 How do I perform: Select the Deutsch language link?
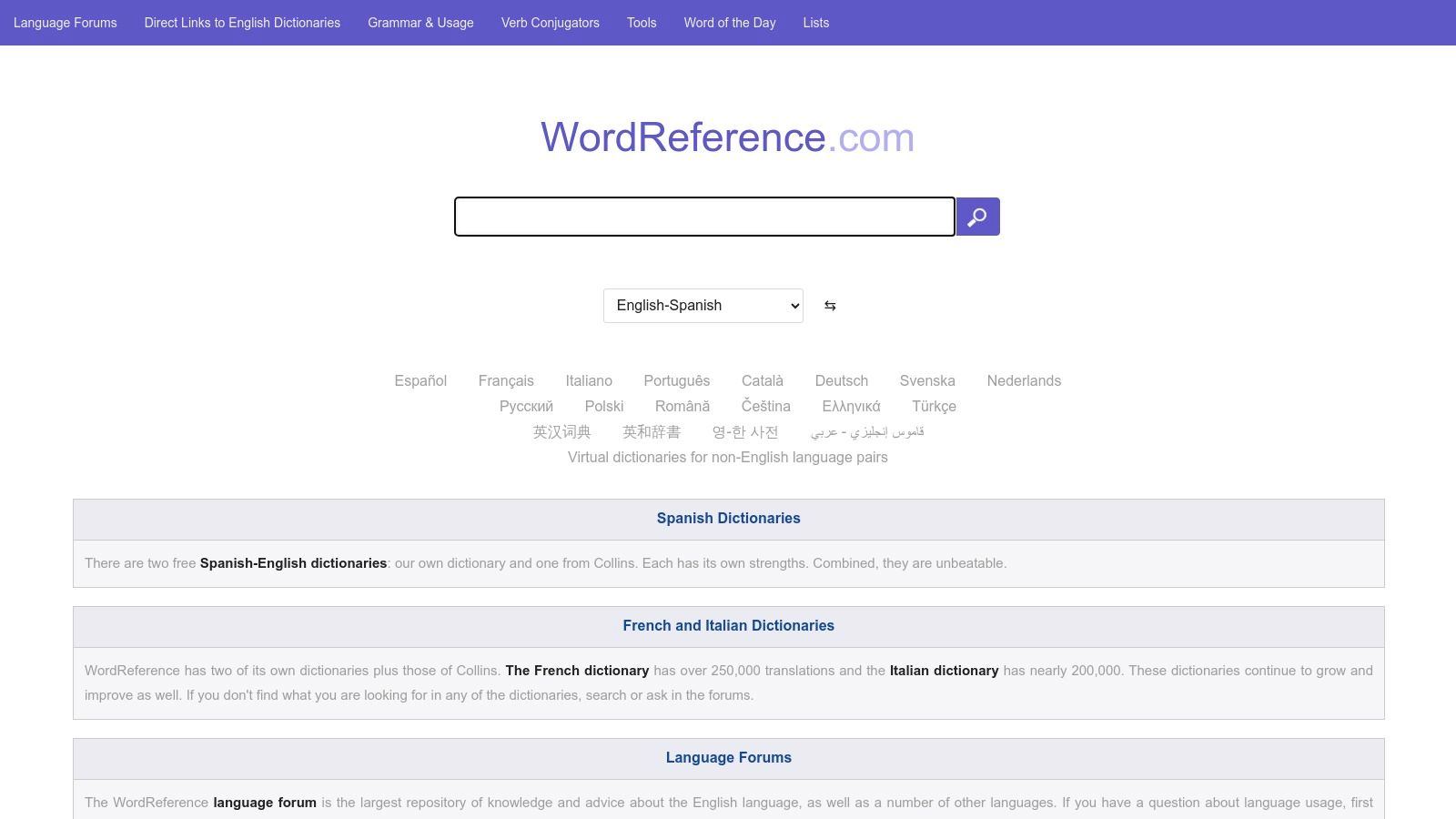pyautogui.click(x=841, y=380)
